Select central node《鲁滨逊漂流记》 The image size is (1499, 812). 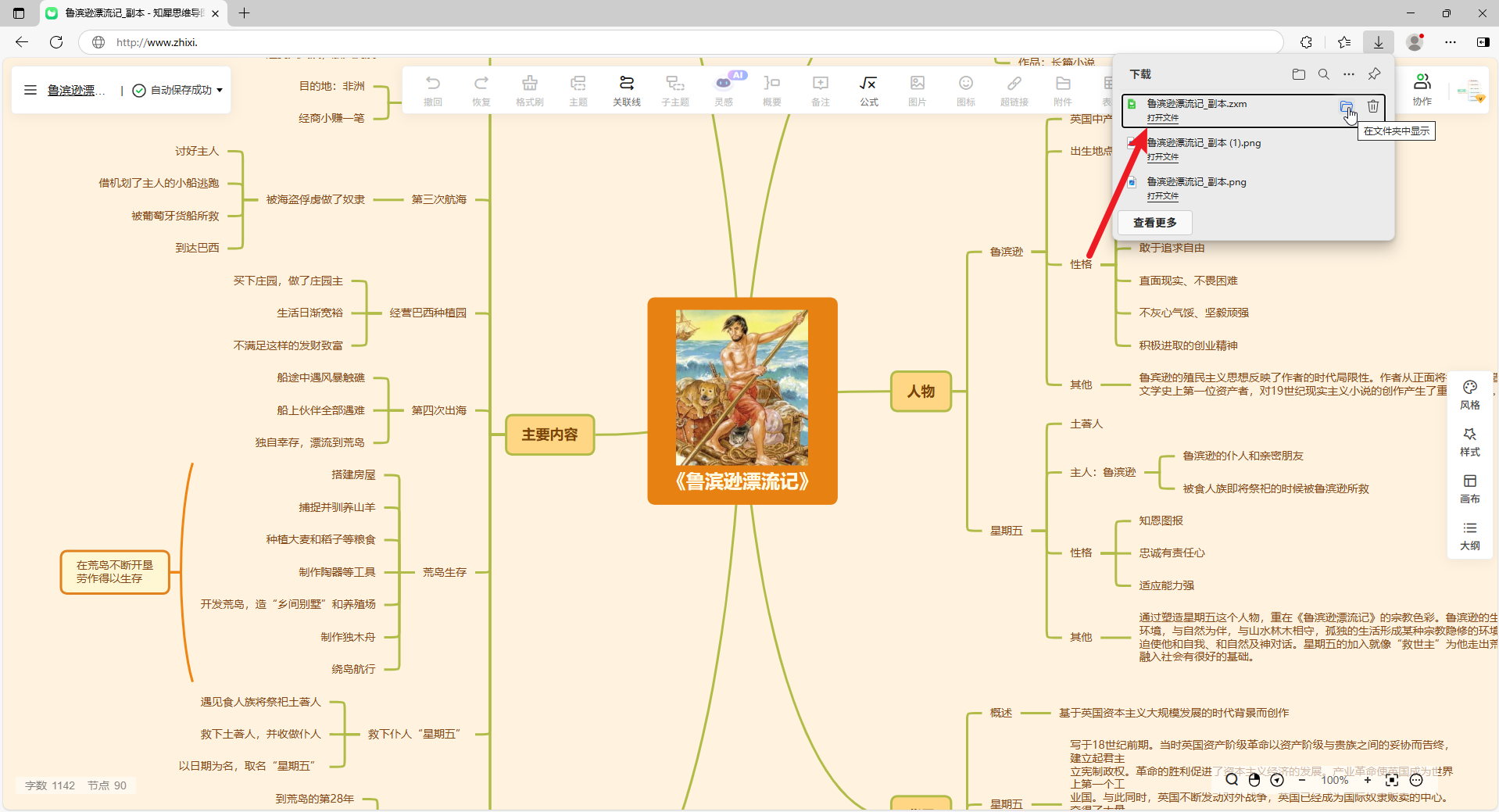(x=742, y=401)
